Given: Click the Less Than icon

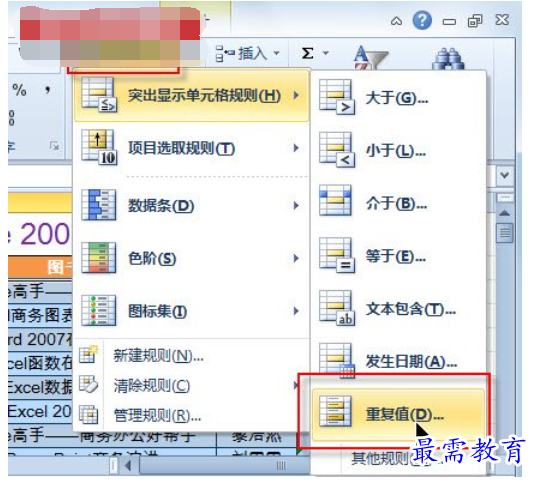Looking at the screenshot, I should pyautogui.click(x=337, y=150).
